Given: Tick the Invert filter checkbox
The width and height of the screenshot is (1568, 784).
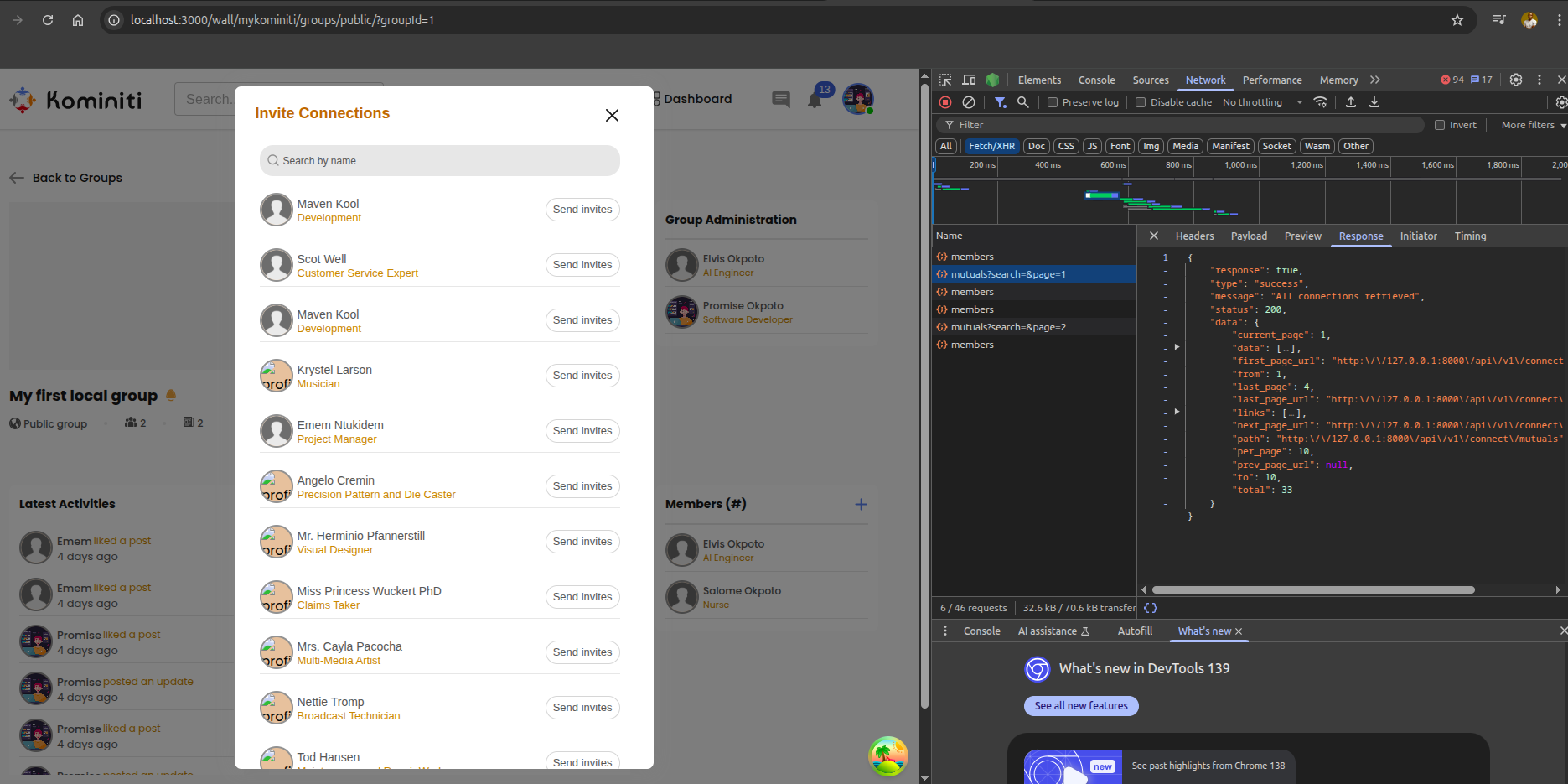Looking at the screenshot, I should pos(1440,125).
